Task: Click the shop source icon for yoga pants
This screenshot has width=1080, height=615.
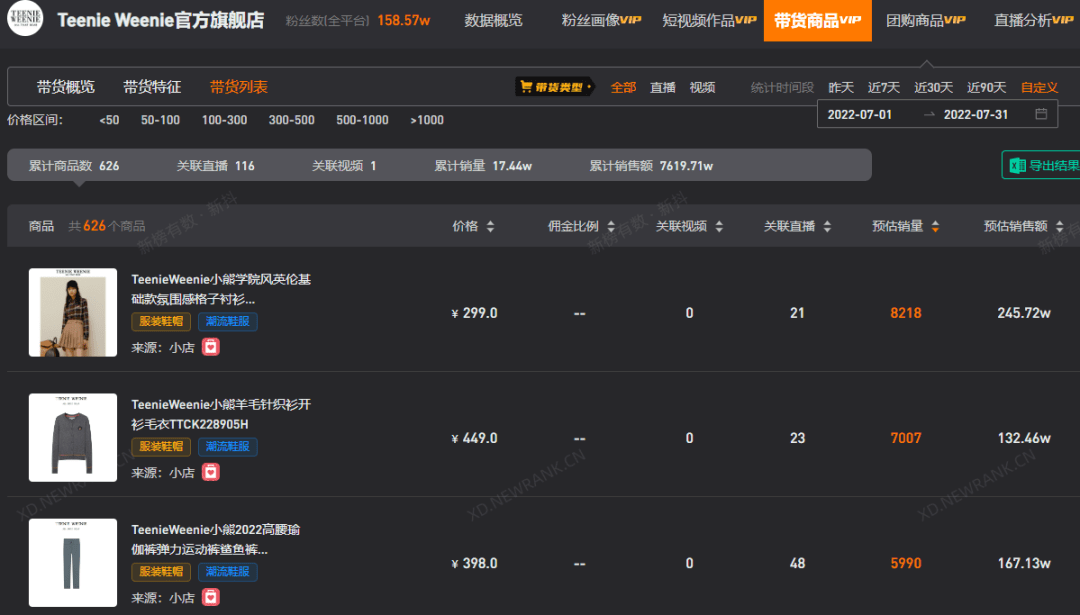Action: pos(211,598)
